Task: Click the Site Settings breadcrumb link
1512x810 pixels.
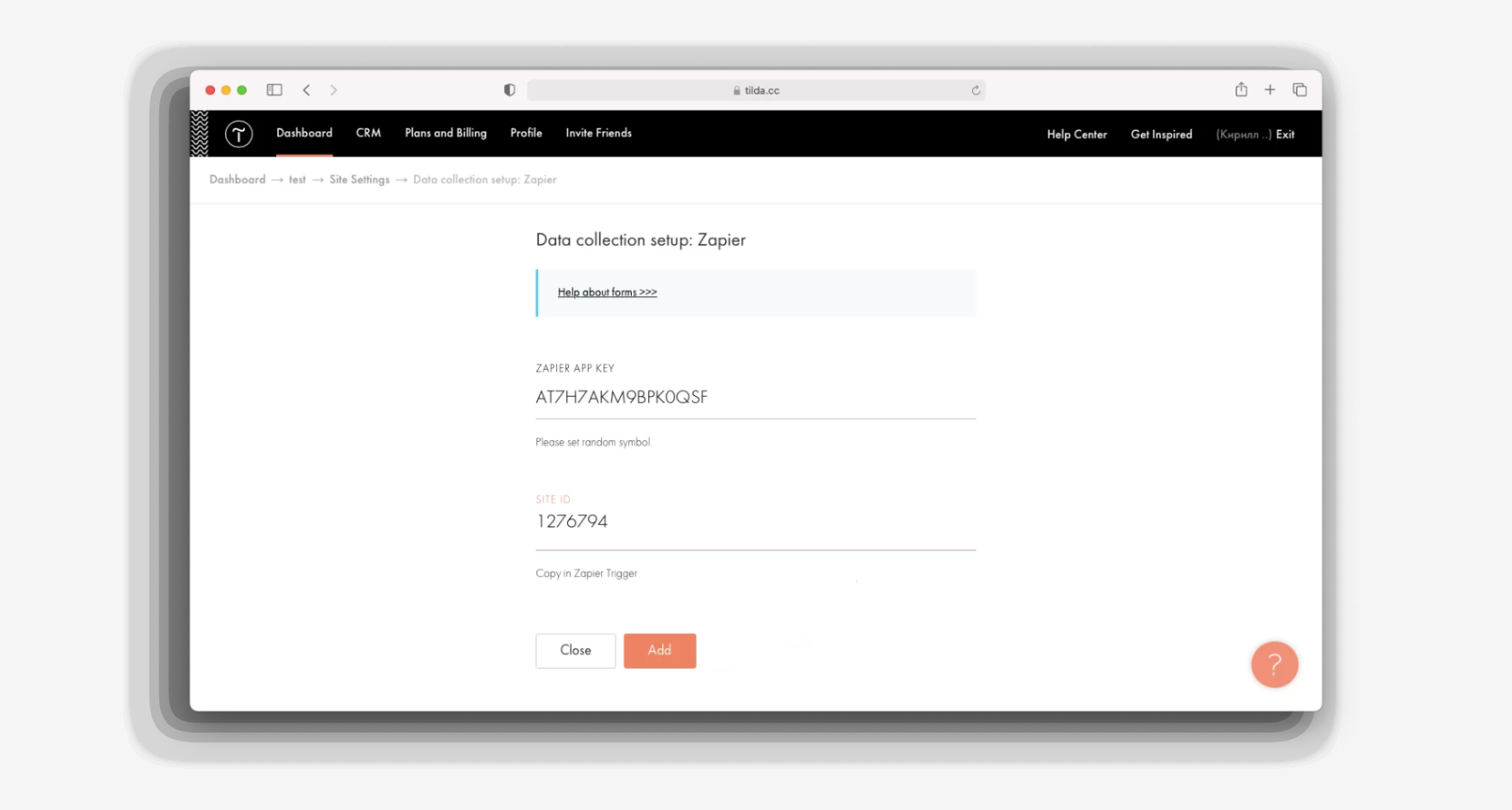Action: 359,180
